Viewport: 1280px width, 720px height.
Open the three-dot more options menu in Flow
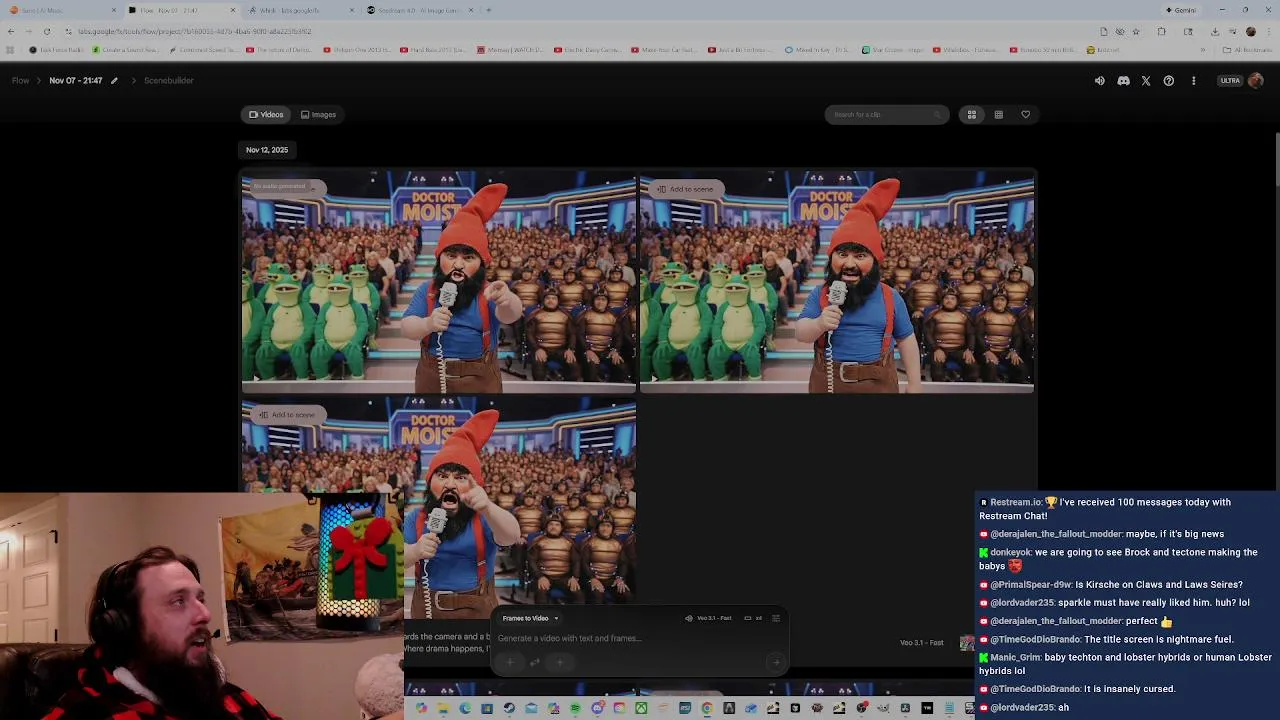tap(1193, 81)
